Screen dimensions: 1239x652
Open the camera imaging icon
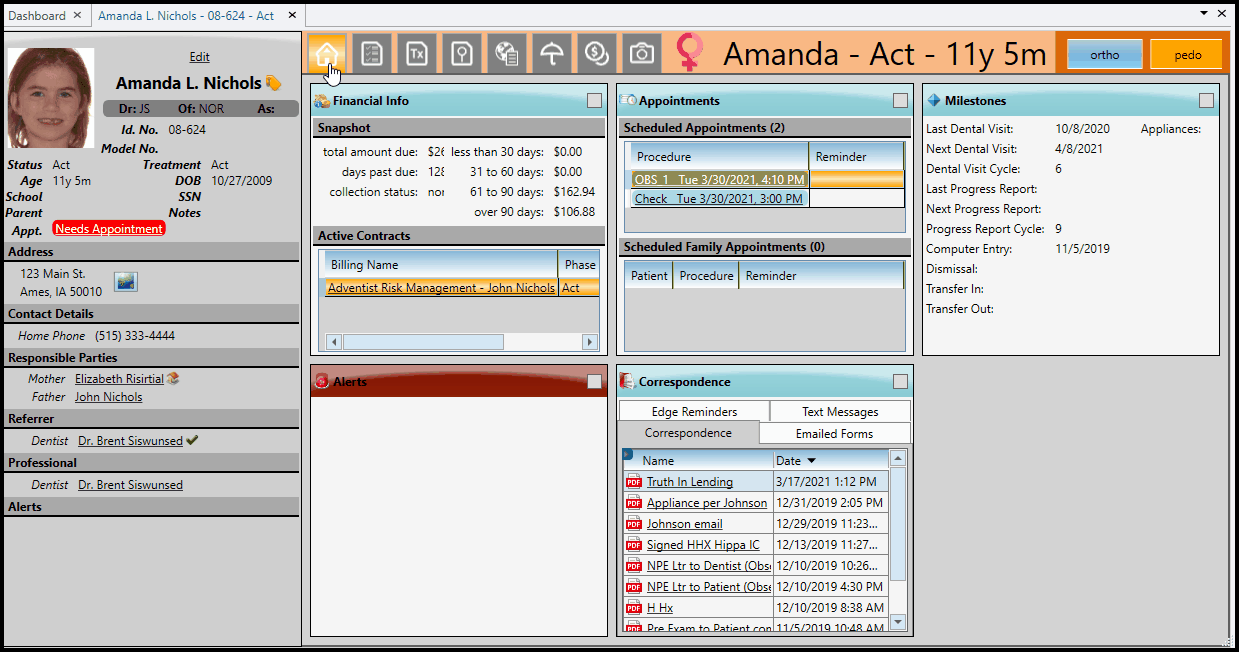point(641,54)
